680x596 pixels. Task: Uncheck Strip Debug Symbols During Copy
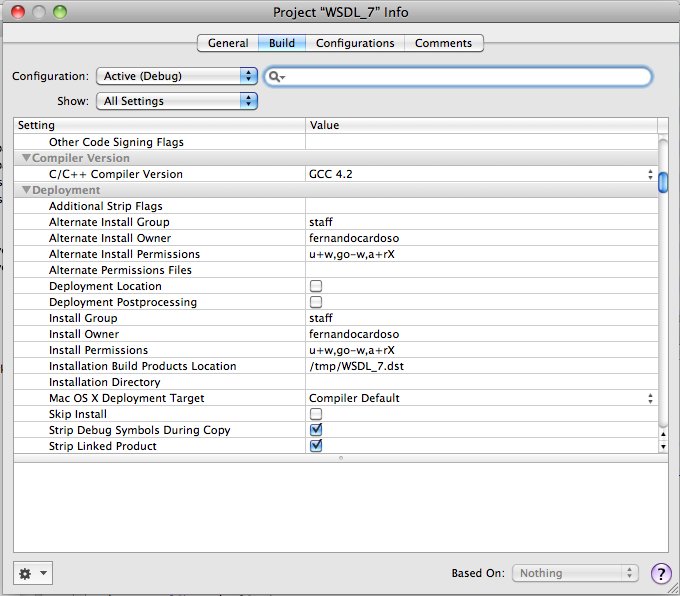pos(316,430)
